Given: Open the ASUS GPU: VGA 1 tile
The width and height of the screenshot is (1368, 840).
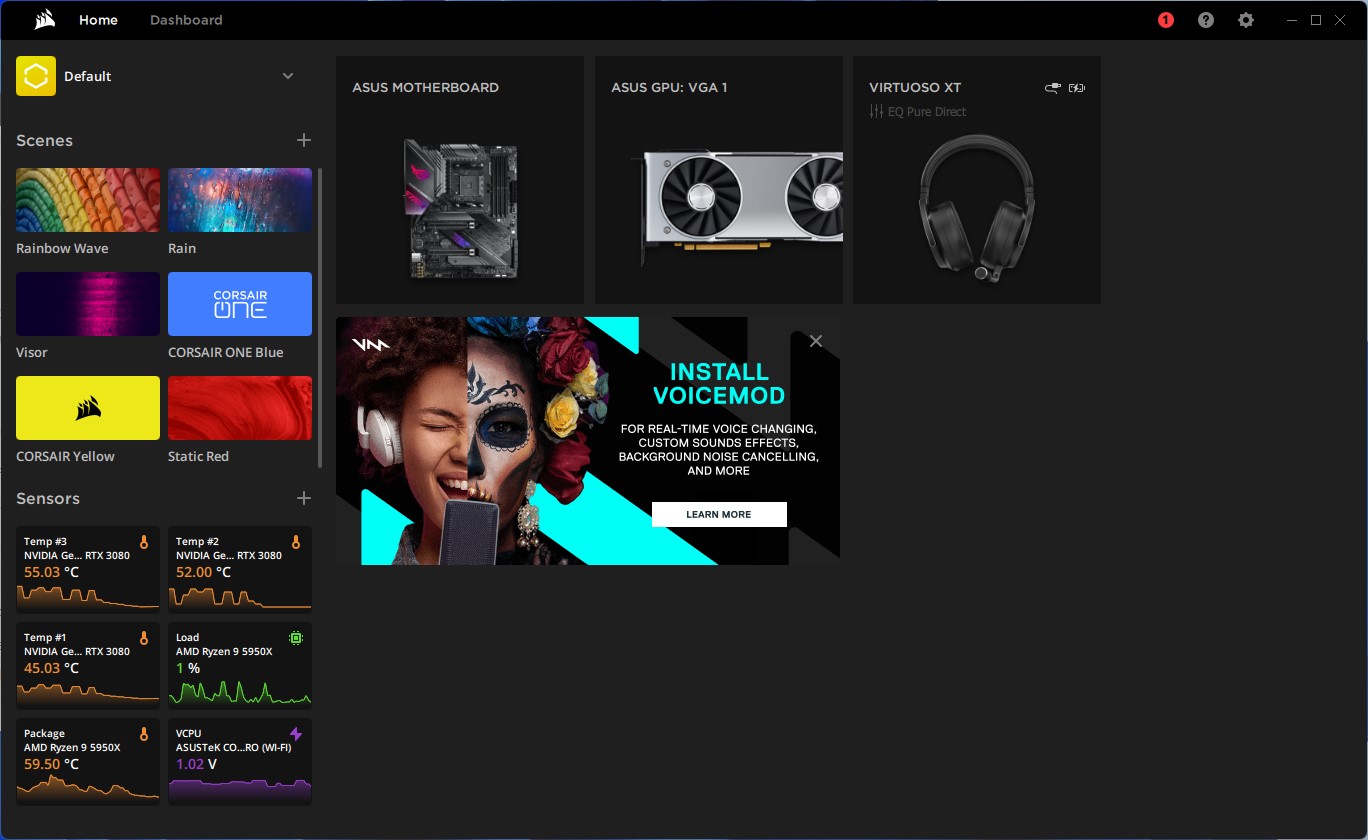Looking at the screenshot, I should [719, 180].
